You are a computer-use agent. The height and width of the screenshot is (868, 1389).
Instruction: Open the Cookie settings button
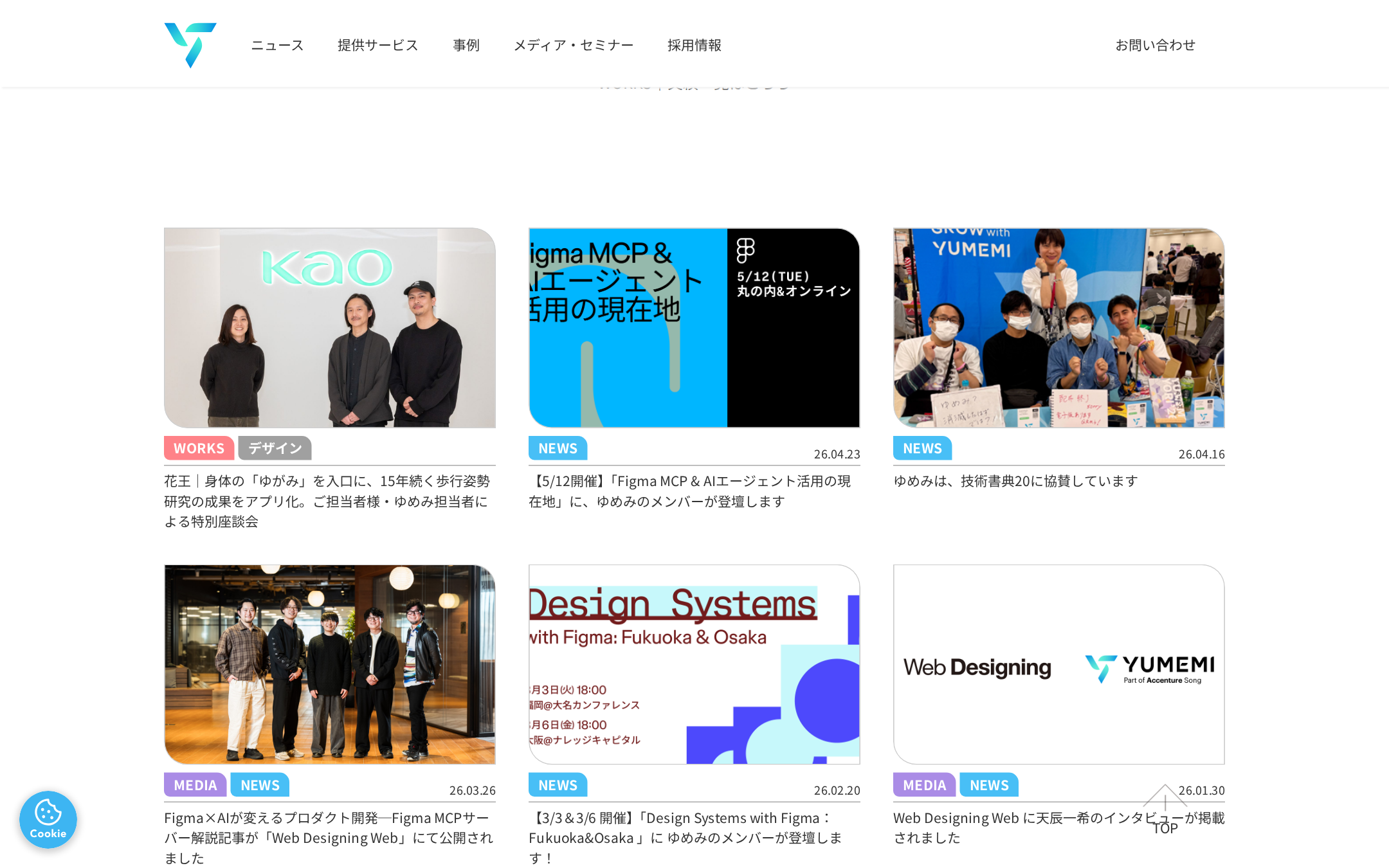[48, 819]
